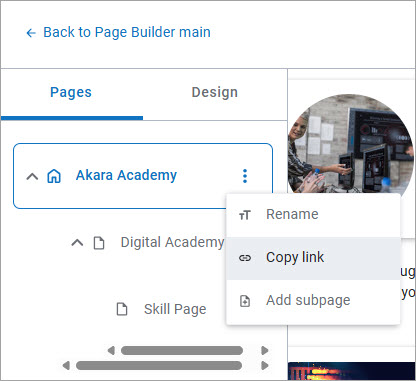
Task: Click the upper horizontal scrollbar thumb
Action: click(x=182, y=350)
